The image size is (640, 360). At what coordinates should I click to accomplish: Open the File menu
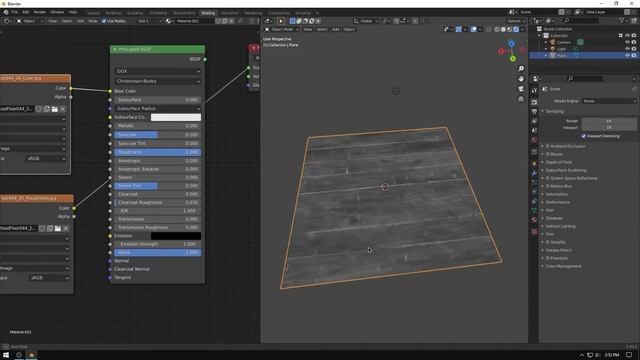click(15, 12)
